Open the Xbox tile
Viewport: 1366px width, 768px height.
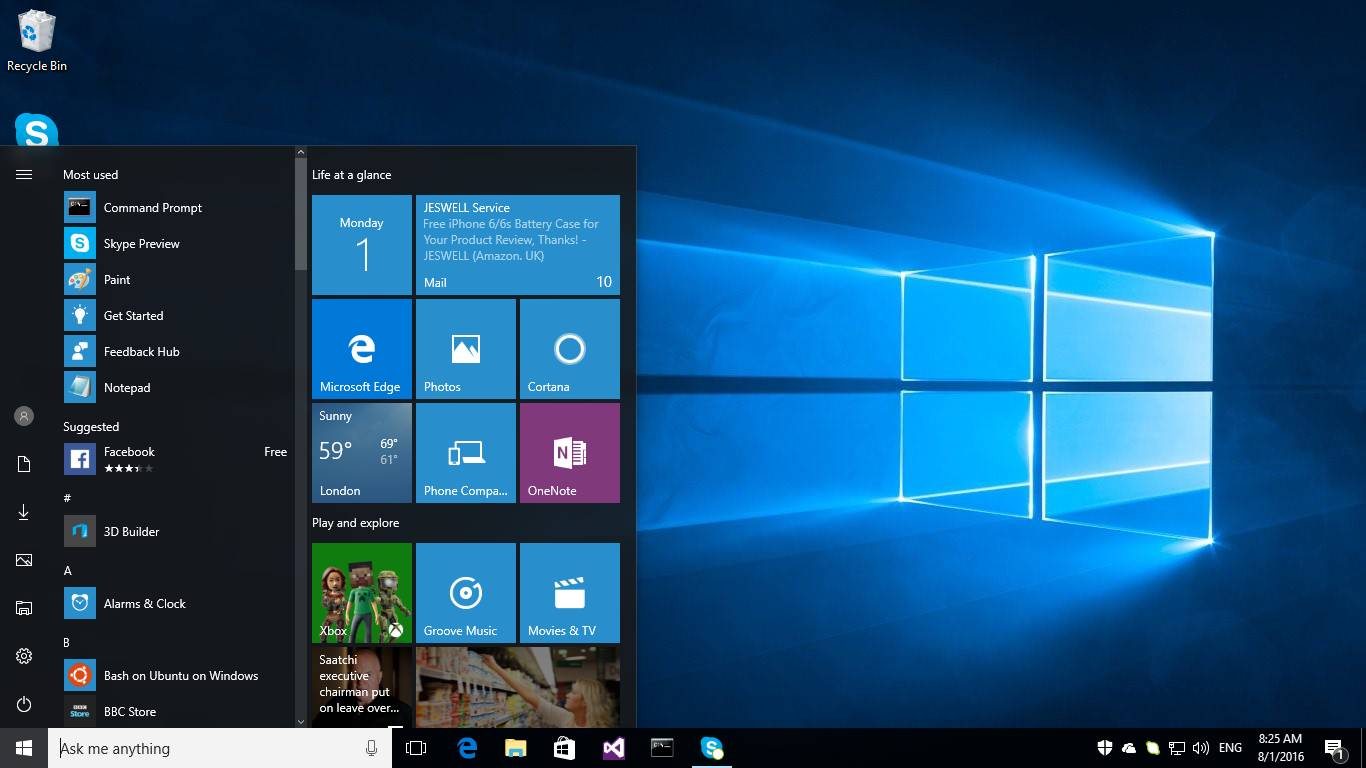coord(362,593)
